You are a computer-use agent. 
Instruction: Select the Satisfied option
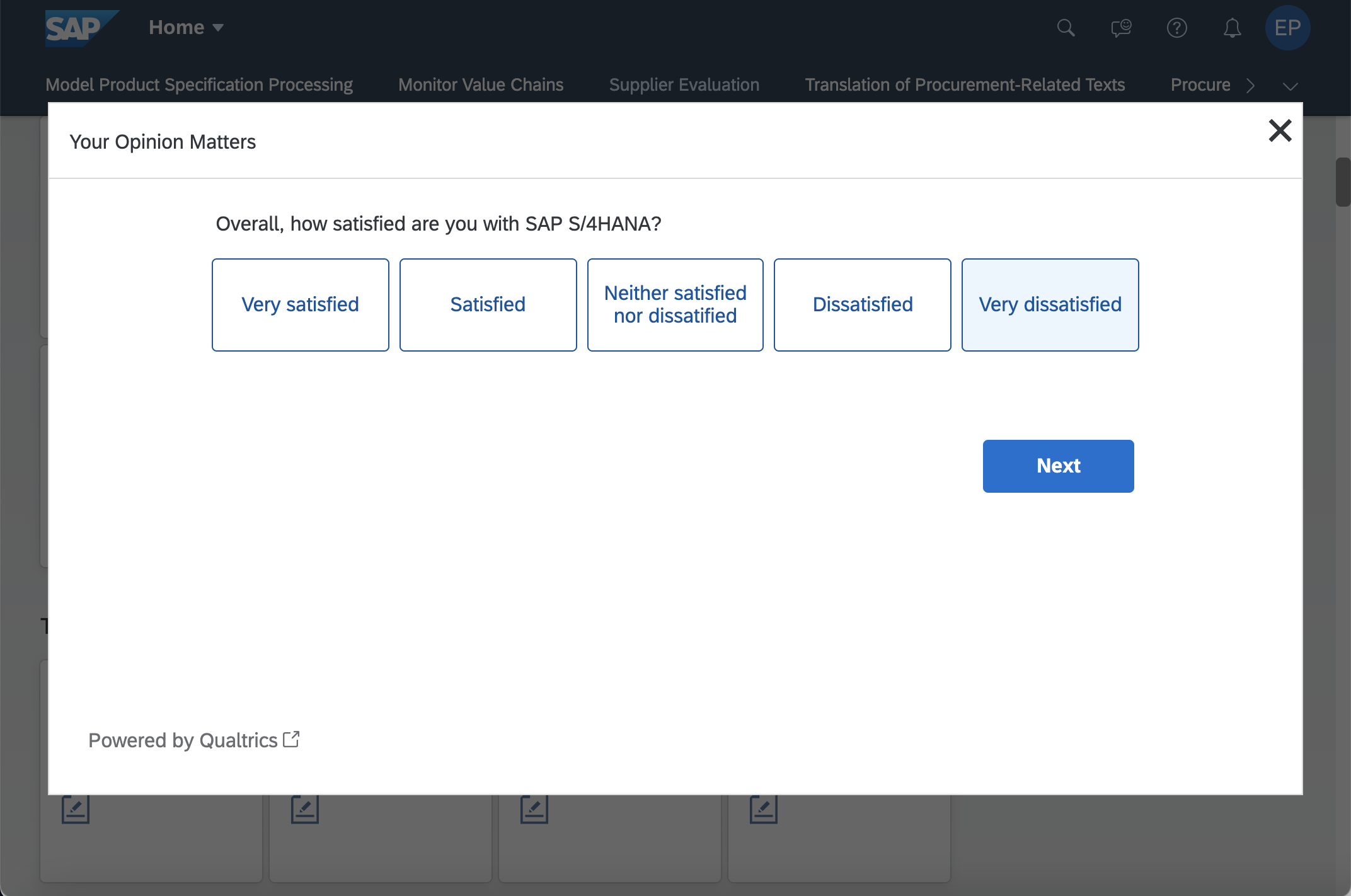point(488,305)
